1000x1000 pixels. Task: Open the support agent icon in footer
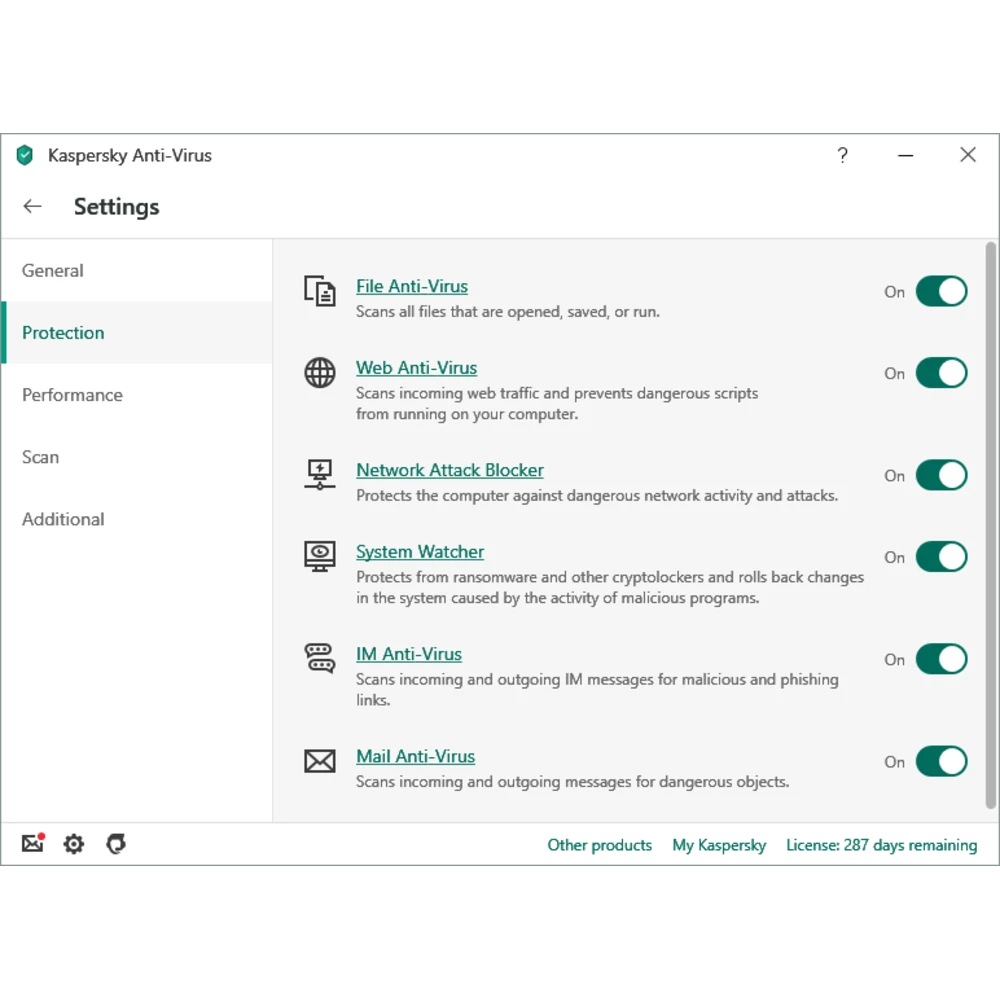[116, 844]
